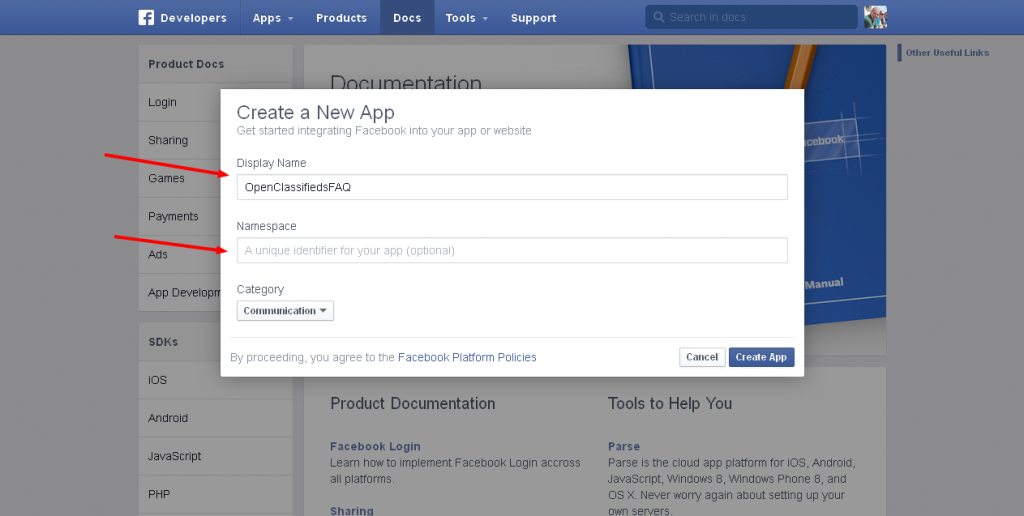The image size is (1024, 516).
Task: Click the Display Name text field
Action: pos(512,187)
